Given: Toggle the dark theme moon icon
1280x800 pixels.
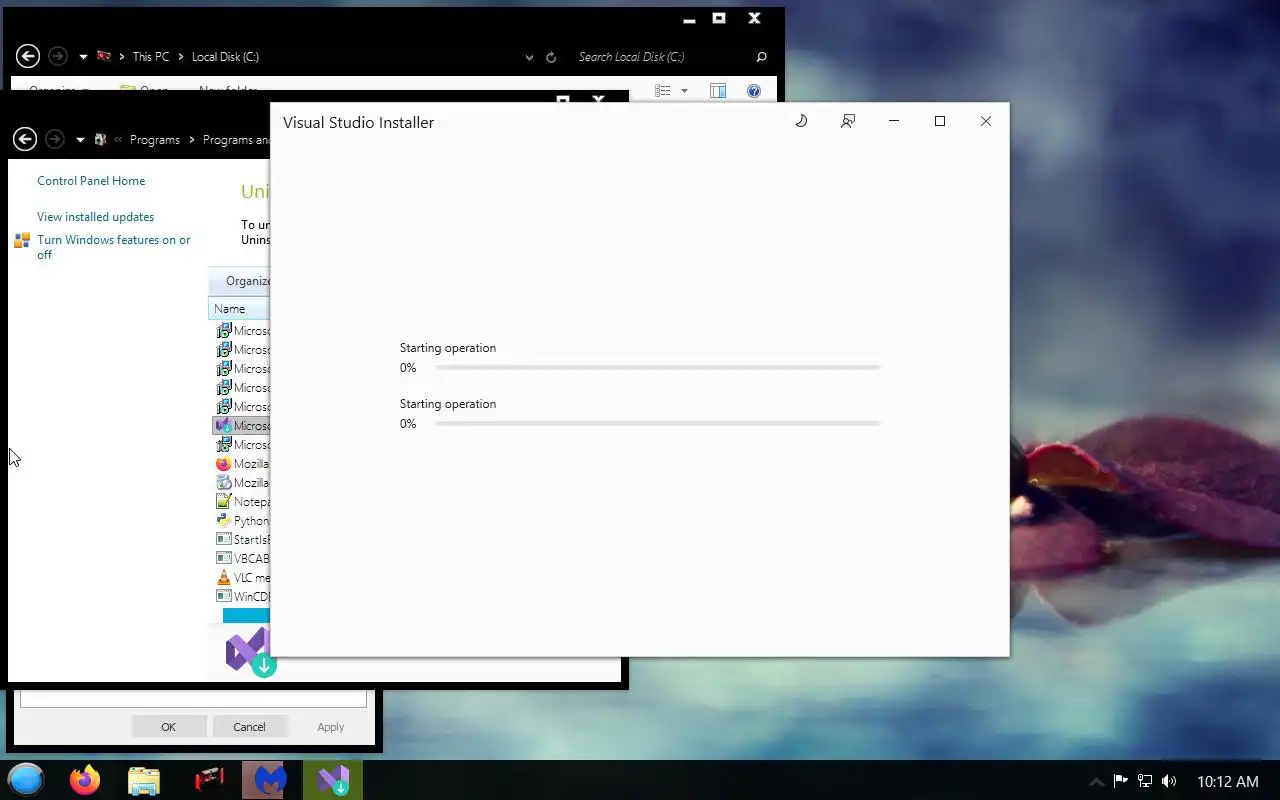Looking at the screenshot, I should point(801,121).
